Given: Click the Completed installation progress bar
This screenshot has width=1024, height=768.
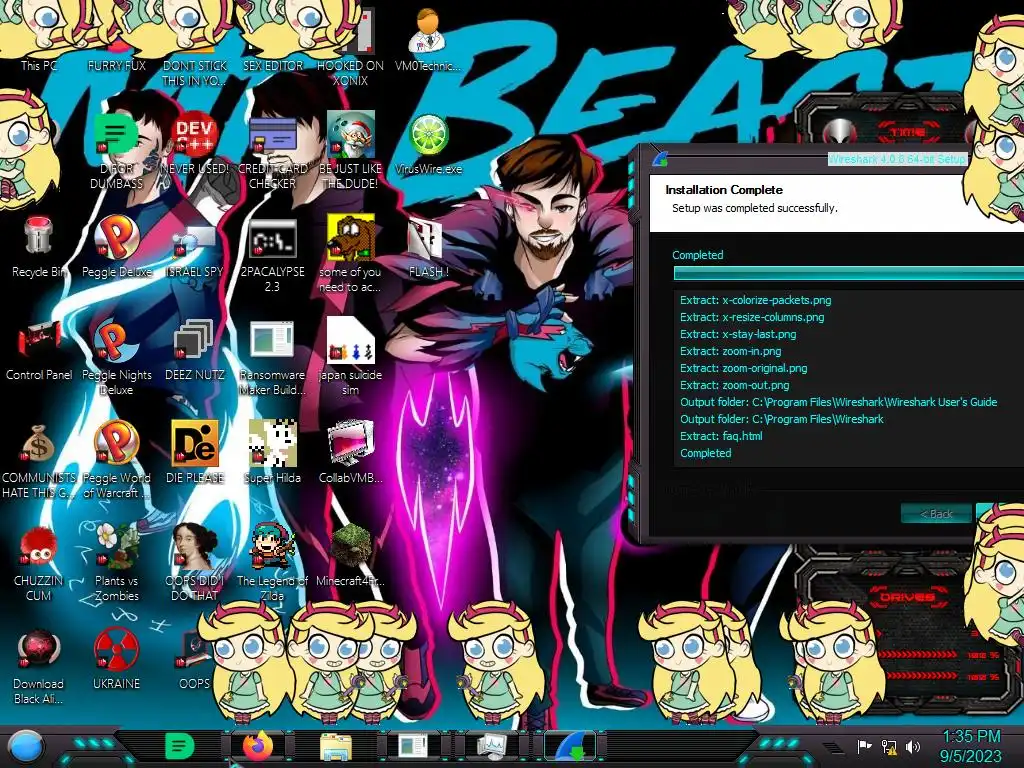Looking at the screenshot, I should [x=848, y=274].
